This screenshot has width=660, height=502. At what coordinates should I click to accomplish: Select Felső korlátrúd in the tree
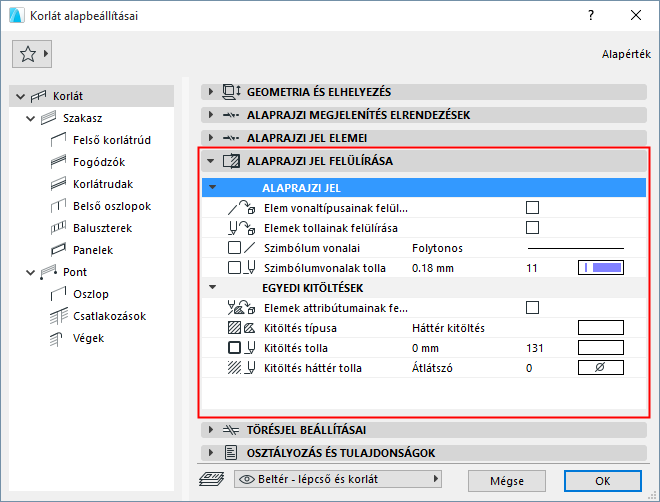(112, 140)
